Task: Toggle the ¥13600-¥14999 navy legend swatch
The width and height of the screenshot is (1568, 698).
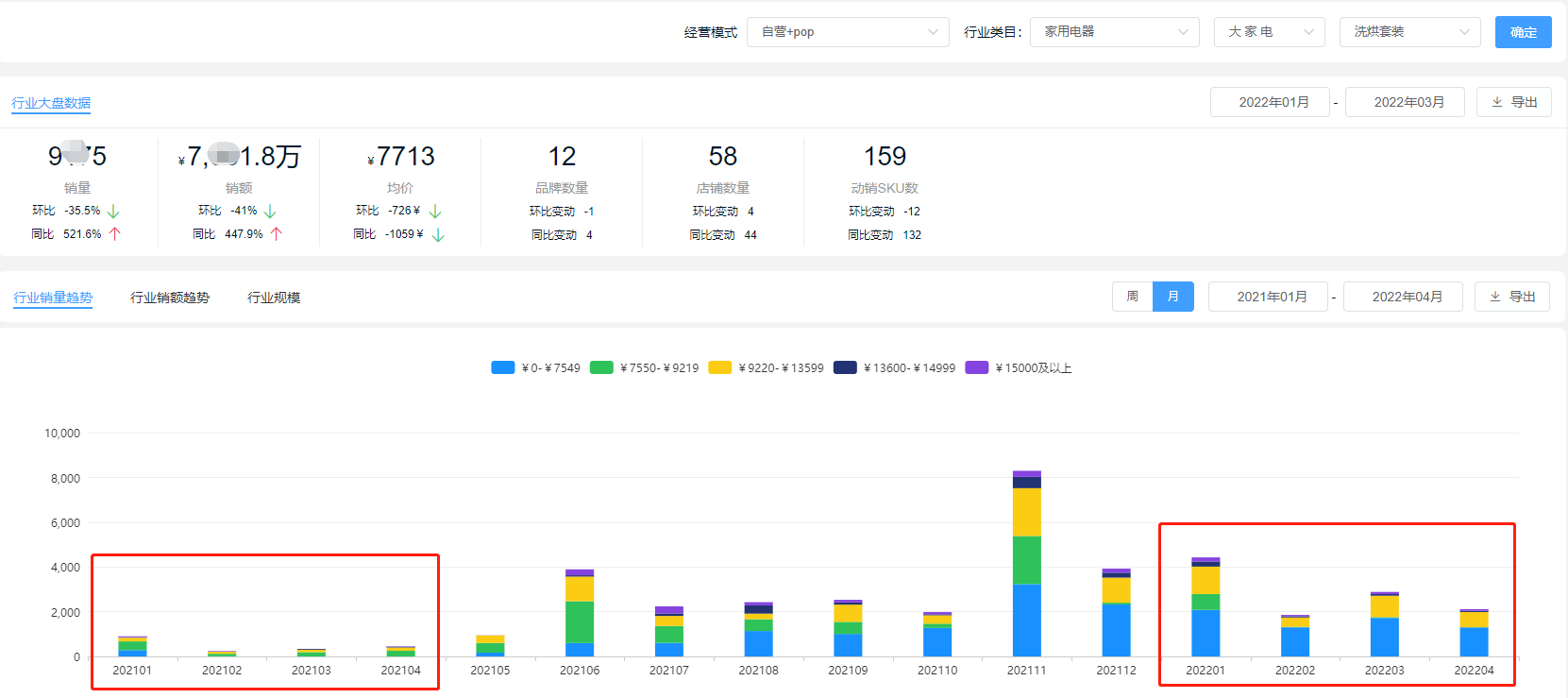Action: (845, 367)
